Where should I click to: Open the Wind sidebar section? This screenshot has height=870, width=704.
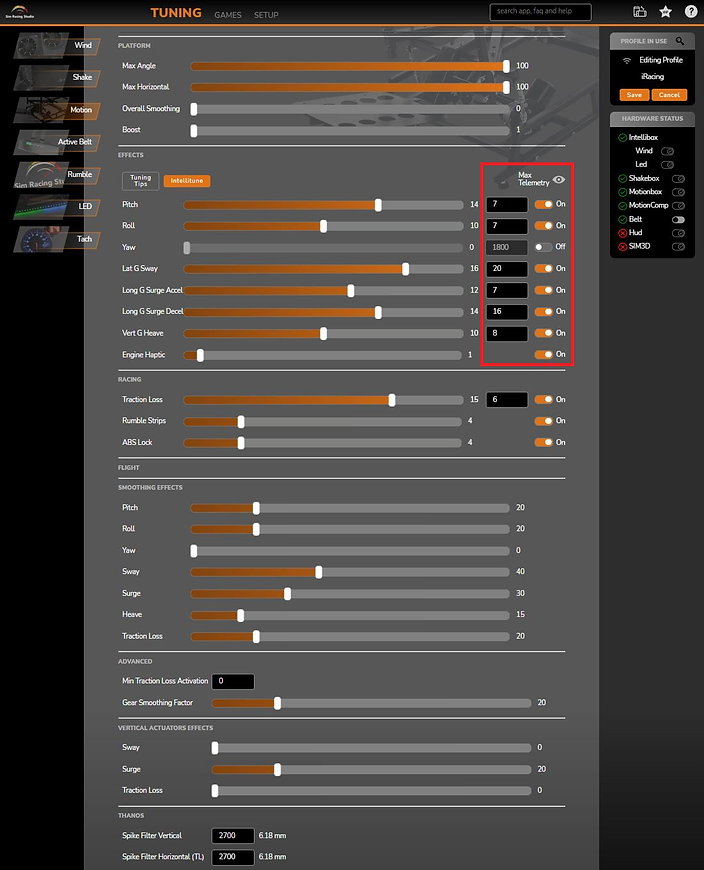coord(57,45)
